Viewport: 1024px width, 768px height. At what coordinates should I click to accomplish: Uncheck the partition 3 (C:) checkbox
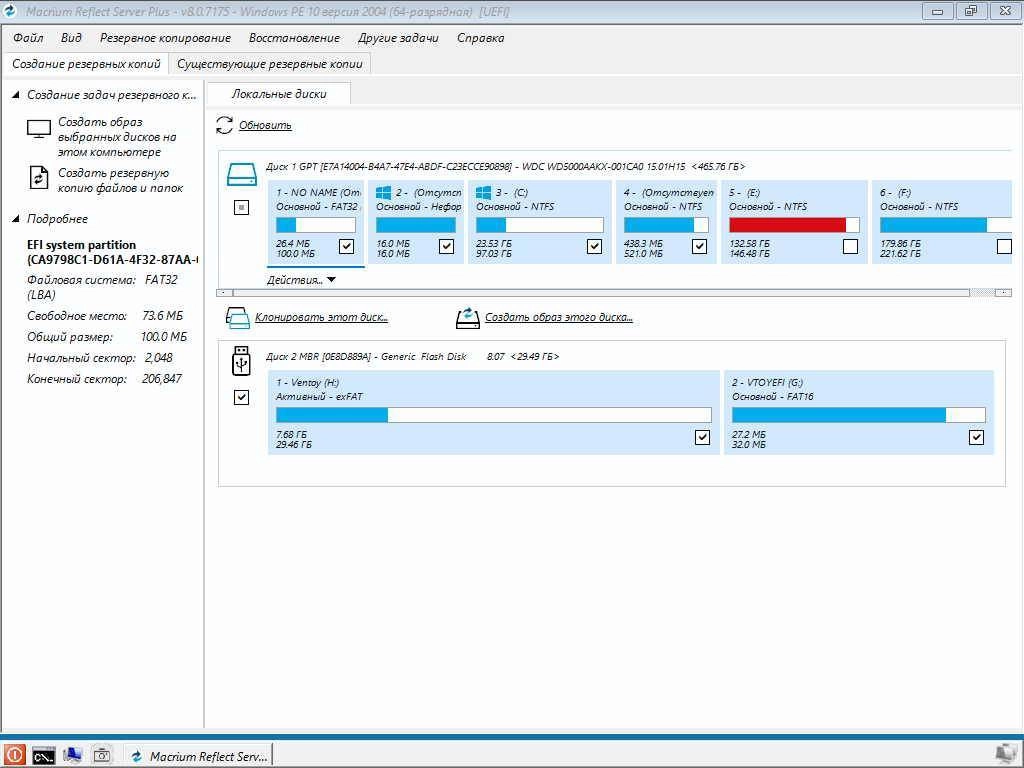[x=594, y=246]
